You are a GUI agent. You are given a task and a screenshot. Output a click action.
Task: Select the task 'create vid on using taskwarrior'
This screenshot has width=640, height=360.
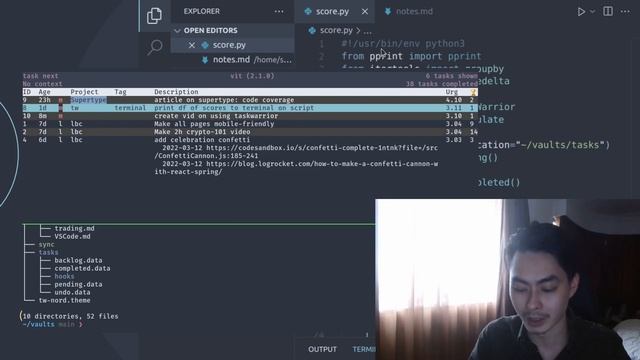pyautogui.click(x=250, y=116)
